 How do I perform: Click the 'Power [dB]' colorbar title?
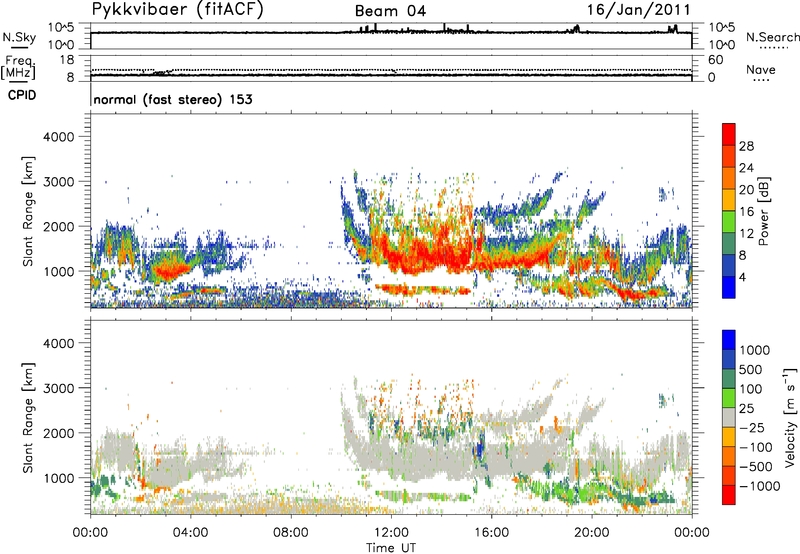click(x=764, y=211)
